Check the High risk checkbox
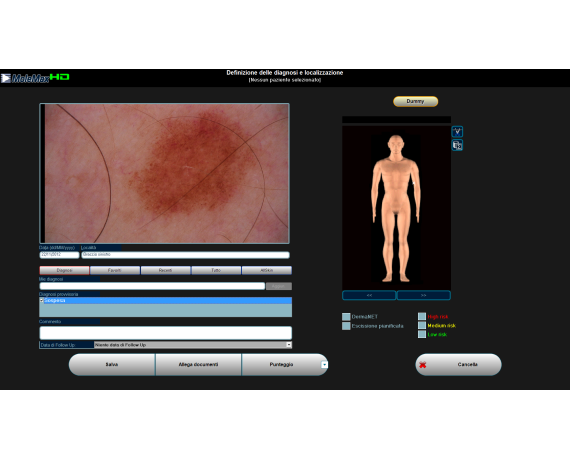This screenshot has height=460, width=570. click(x=422, y=316)
